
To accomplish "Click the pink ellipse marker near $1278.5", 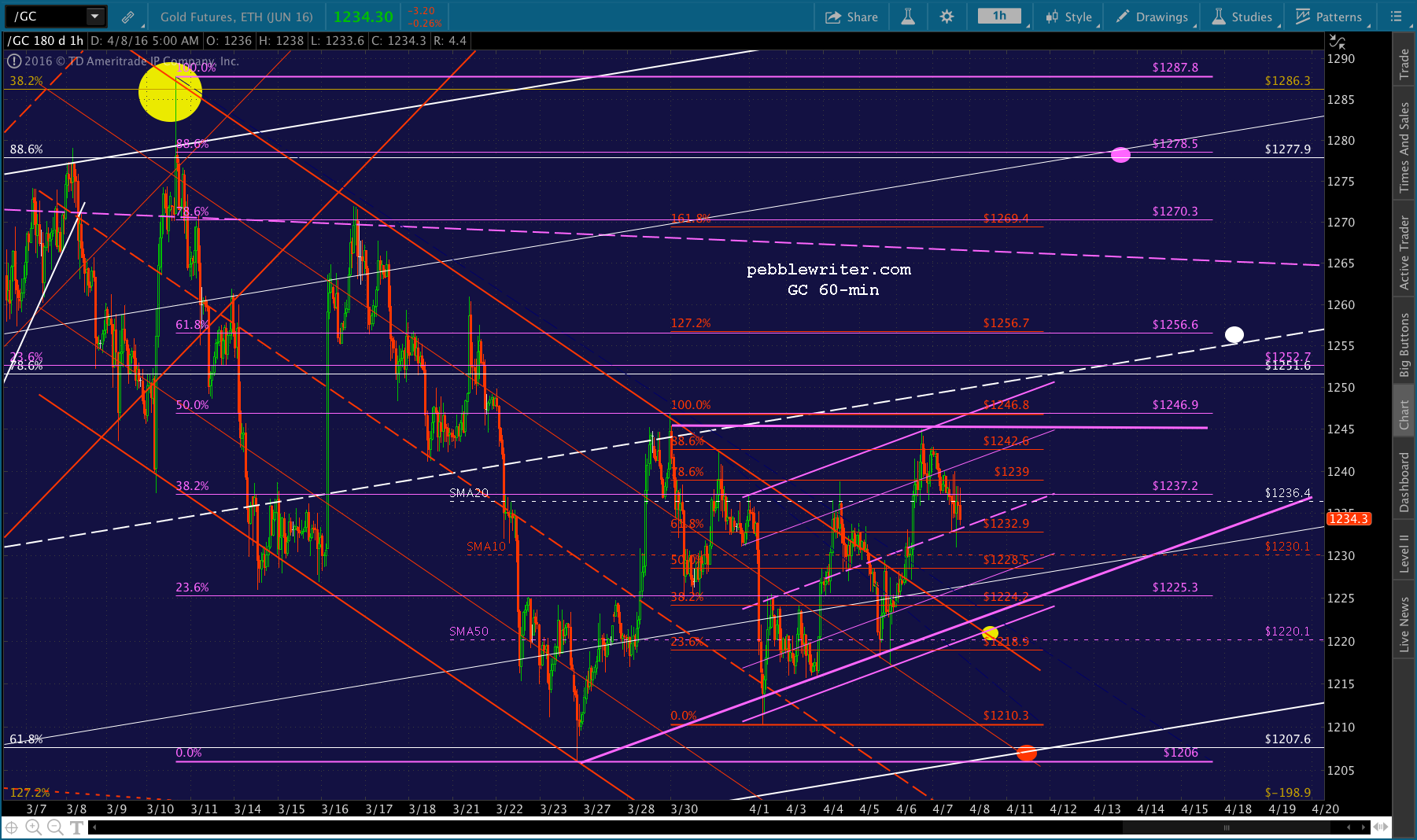I will (x=1120, y=155).
